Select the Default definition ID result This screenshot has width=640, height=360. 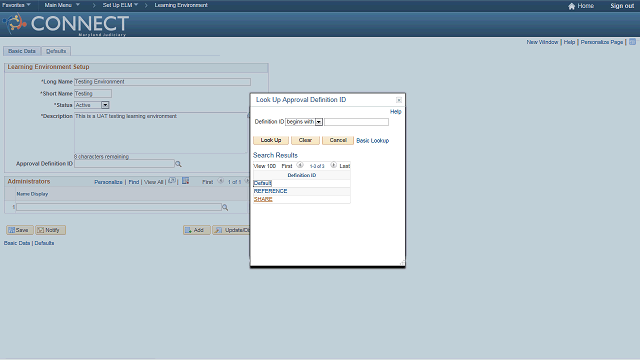click(262, 183)
